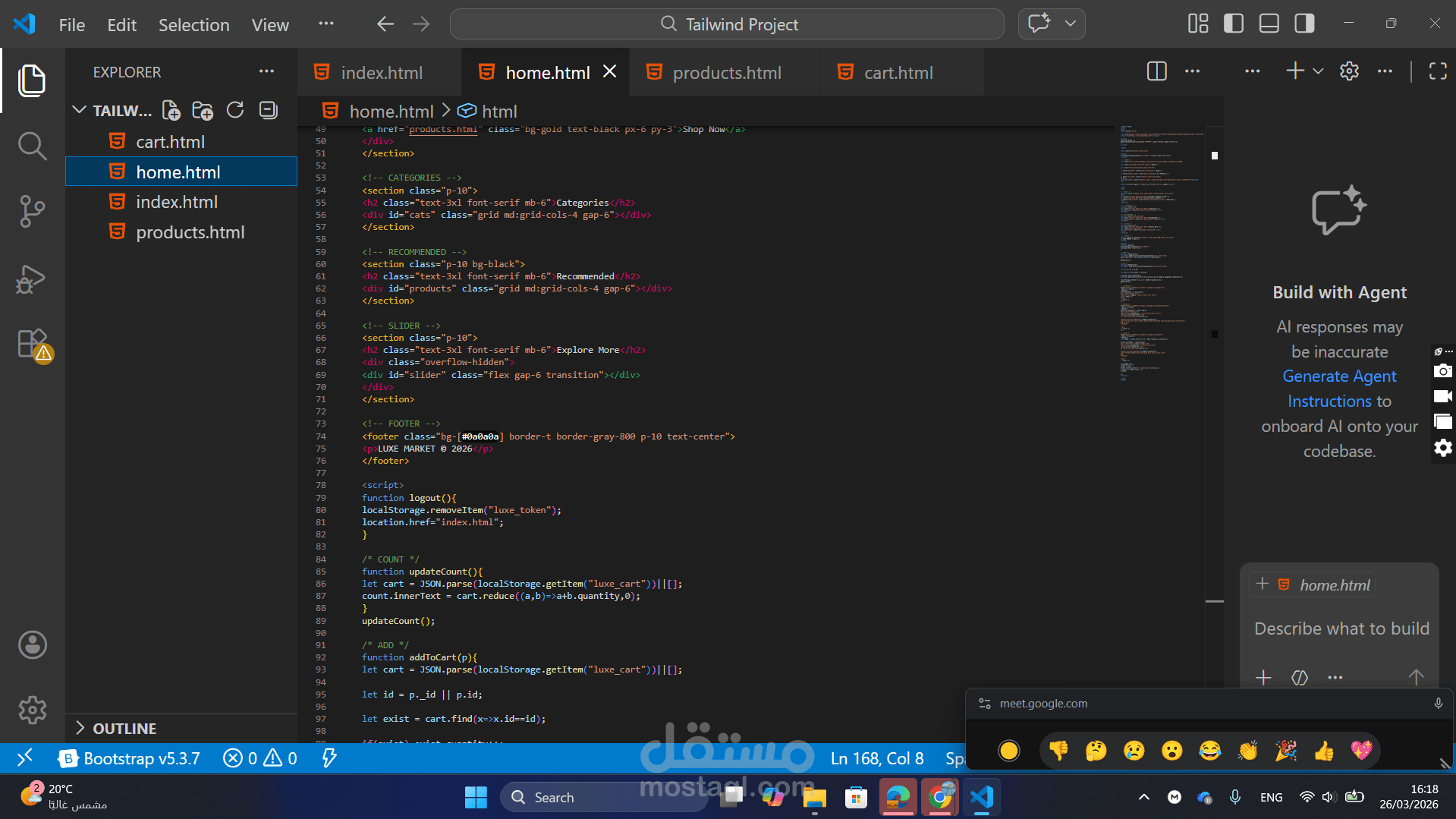
Task: Open the chat settings gear
Action: [x=1349, y=71]
